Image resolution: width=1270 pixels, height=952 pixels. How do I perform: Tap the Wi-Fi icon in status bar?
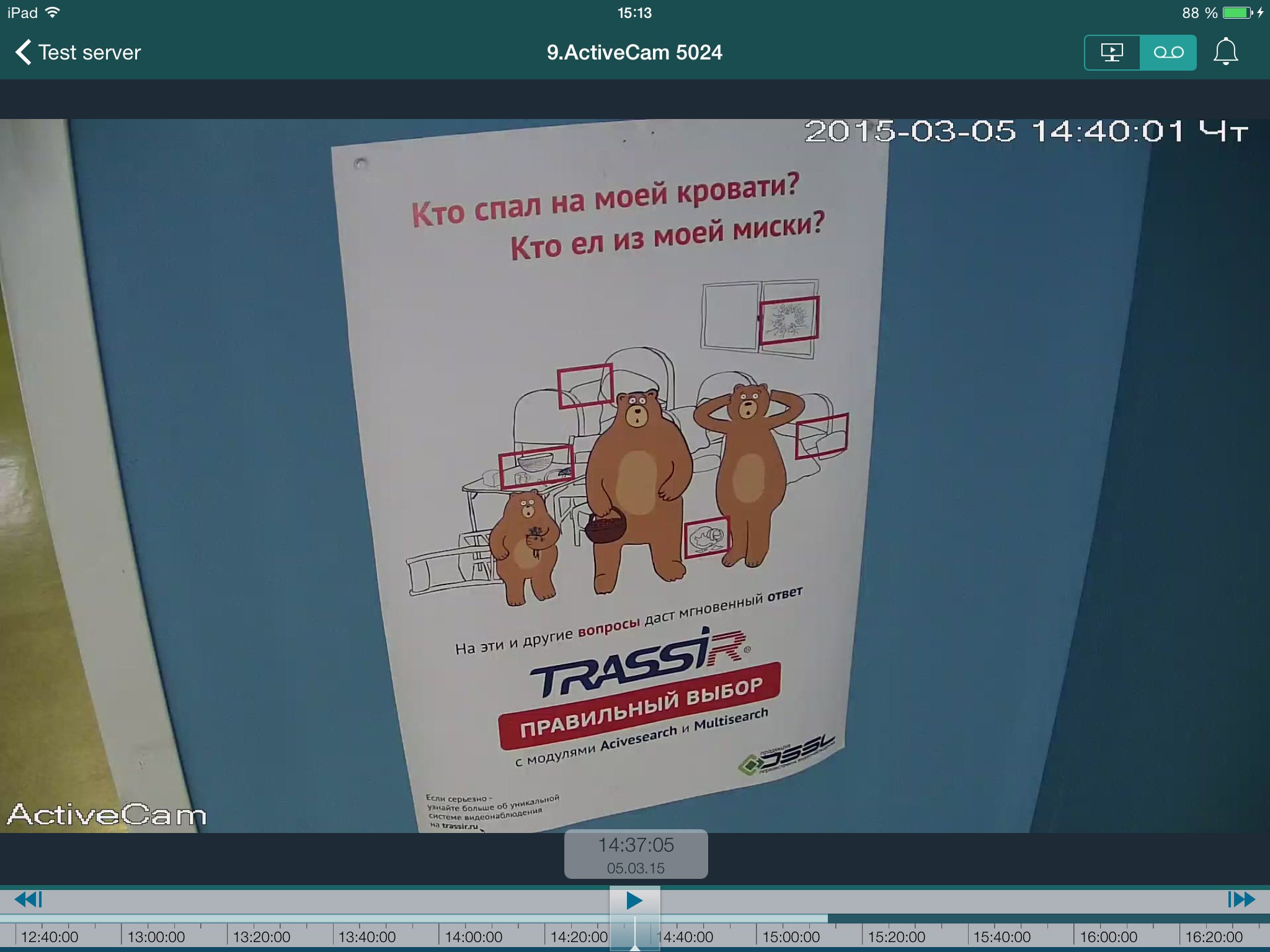click(x=53, y=12)
